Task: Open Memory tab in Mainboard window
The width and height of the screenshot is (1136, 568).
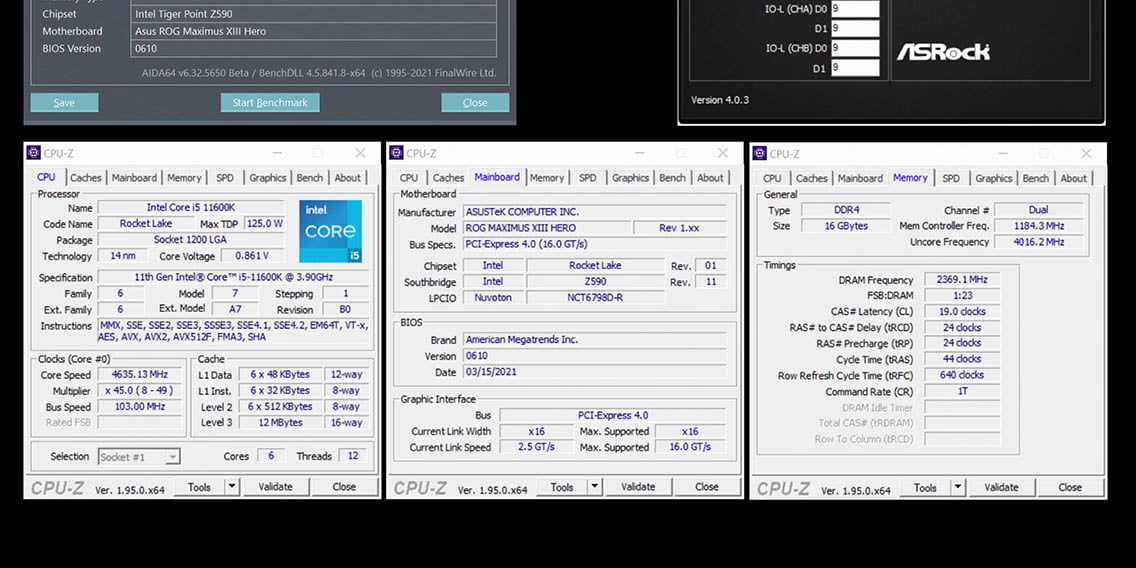Action: point(546,178)
